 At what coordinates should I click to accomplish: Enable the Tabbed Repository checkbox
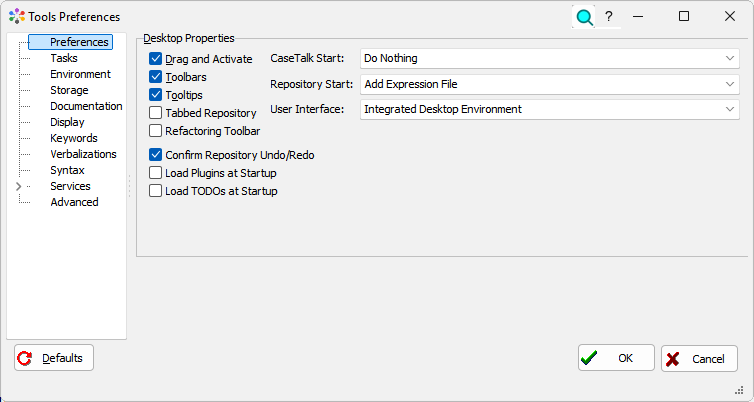click(156, 113)
